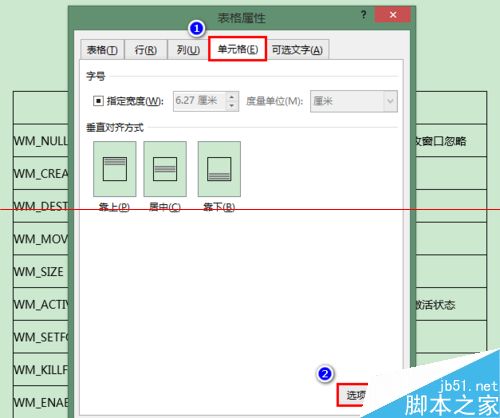The width and height of the screenshot is (500, 418).
Task: Select the bottom vertical alignment icon
Action: [219, 169]
